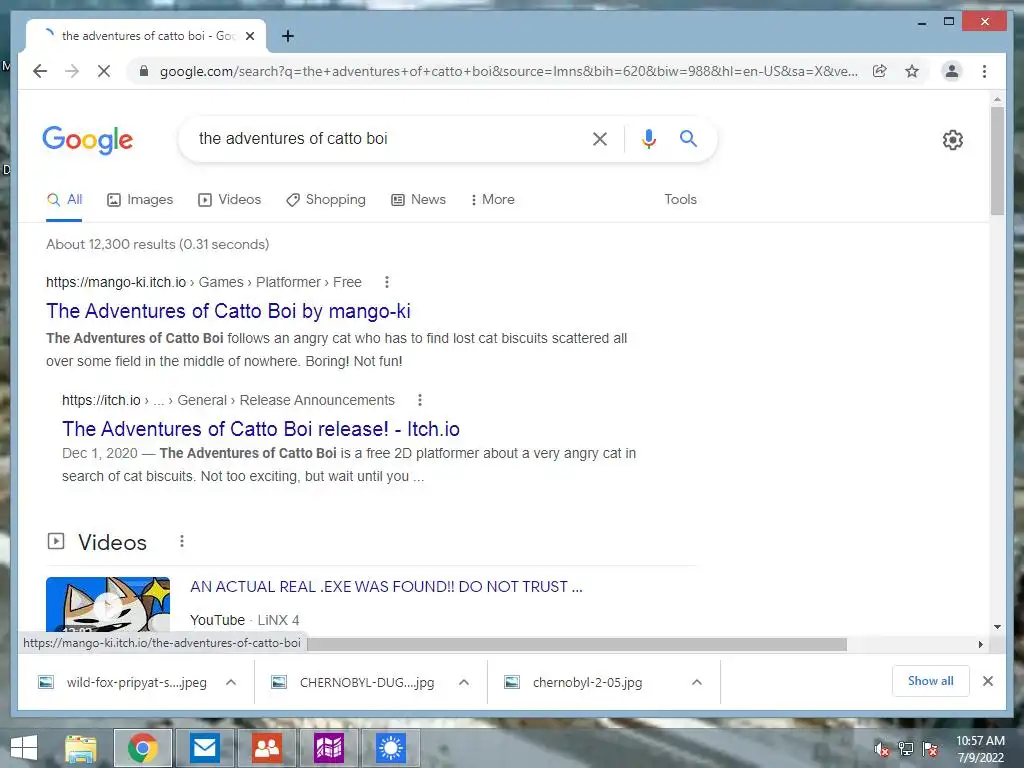Select the All results tab
Viewport: 1024px width, 768px height.
click(64, 200)
